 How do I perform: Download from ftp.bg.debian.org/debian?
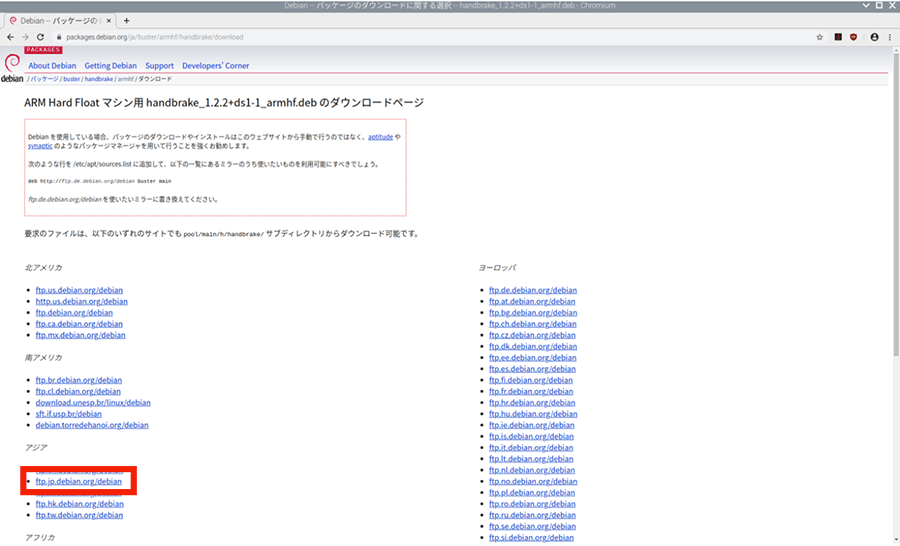[533, 312]
